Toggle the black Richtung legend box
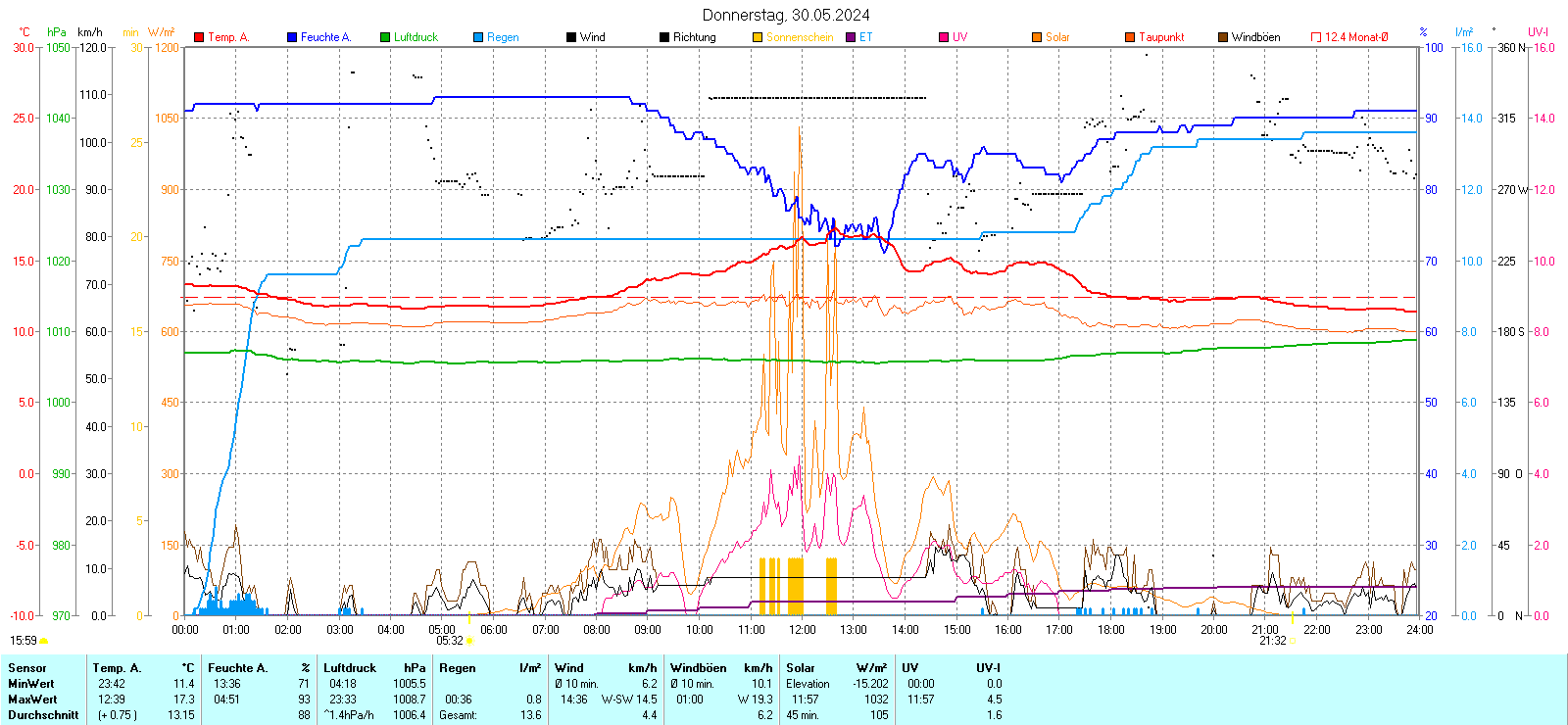1568x725 pixels. coord(664,37)
